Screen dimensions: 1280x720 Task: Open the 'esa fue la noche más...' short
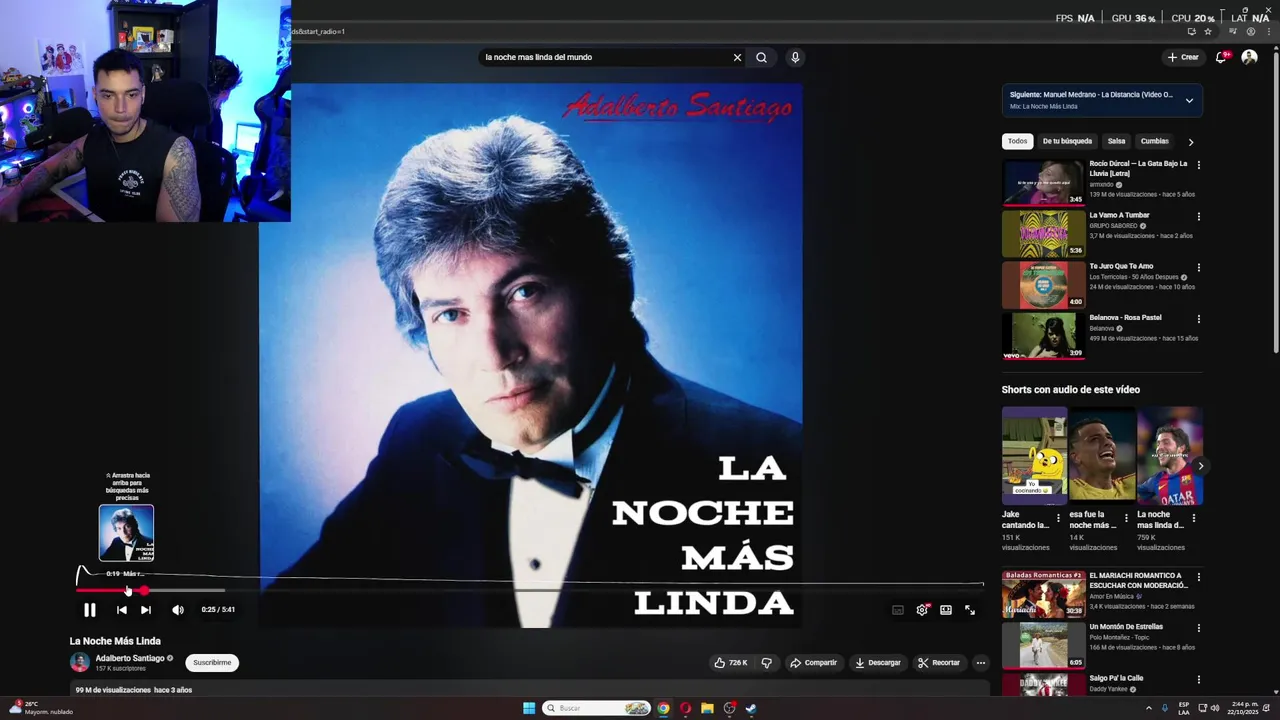point(1102,455)
